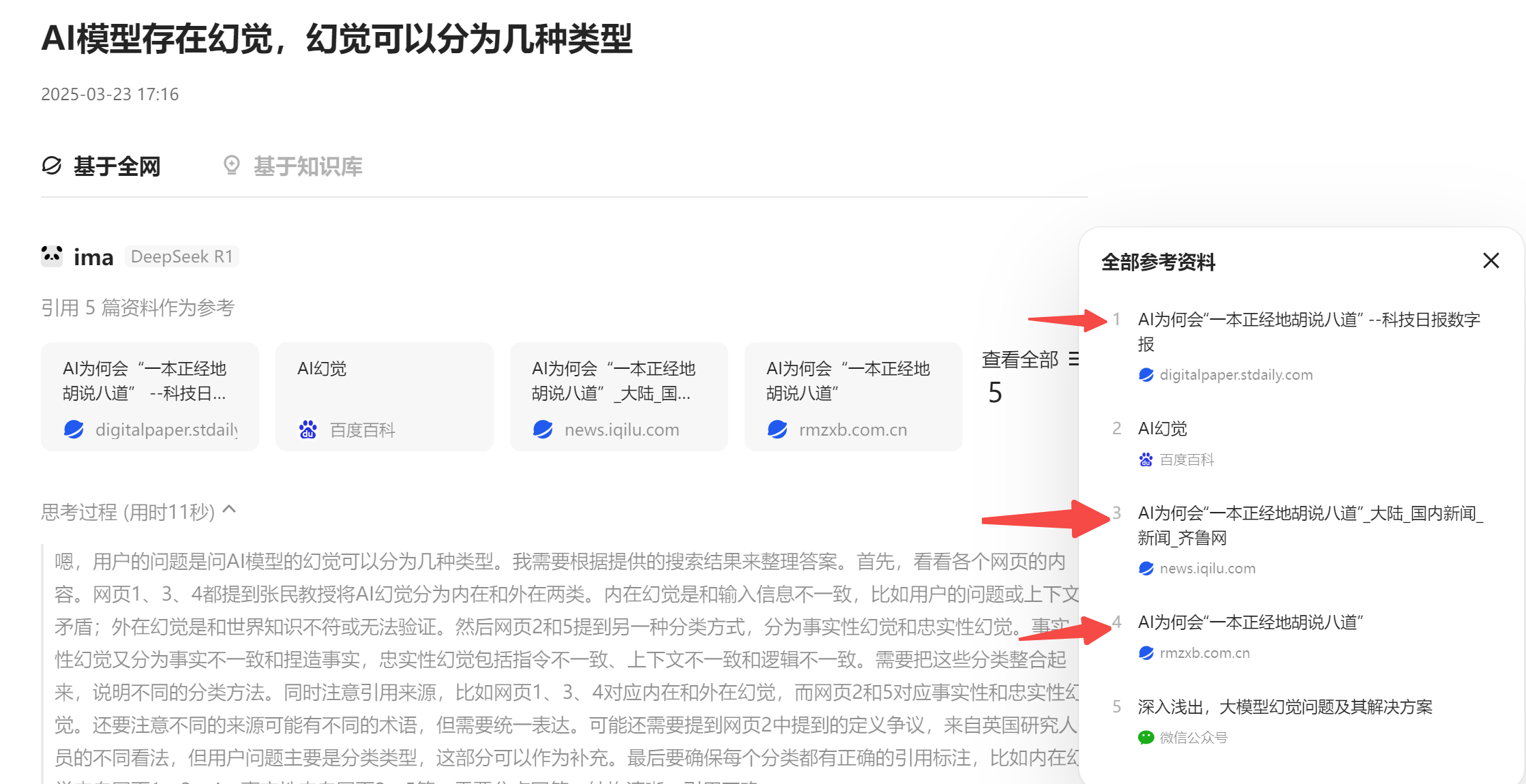Click the Baidu paw icon in side panel
The image size is (1526, 784).
tap(1146, 460)
